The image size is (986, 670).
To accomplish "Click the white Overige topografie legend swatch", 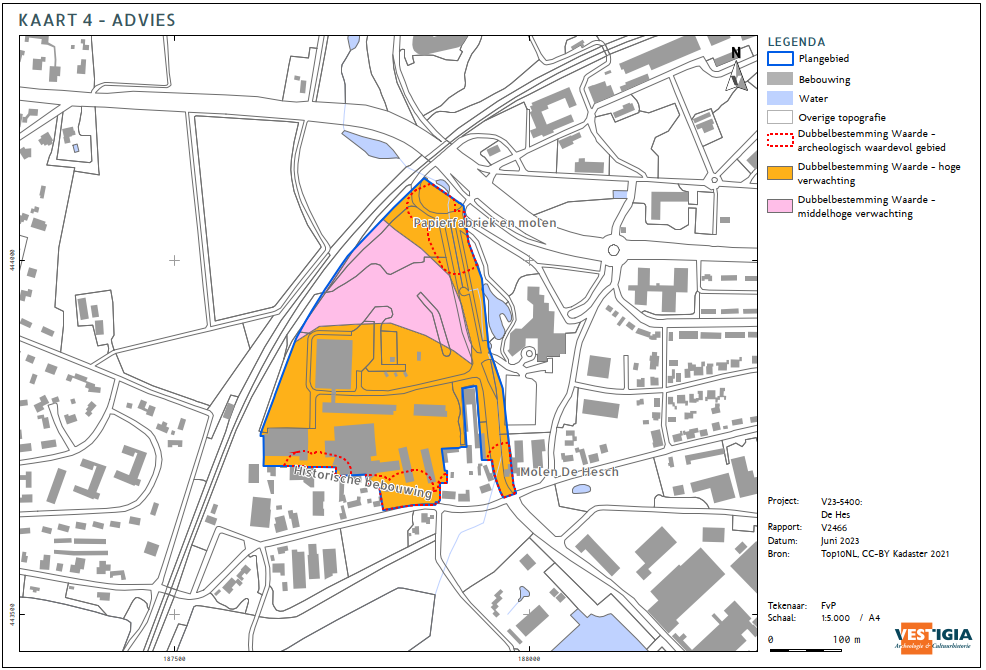I will point(780,117).
